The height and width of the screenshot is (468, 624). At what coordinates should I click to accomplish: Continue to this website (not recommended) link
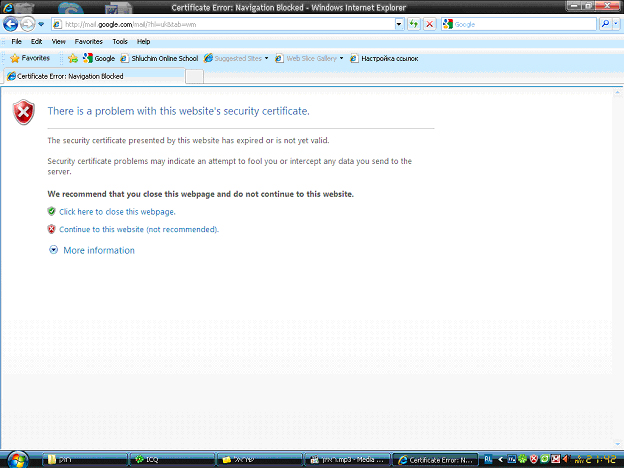tap(139, 229)
